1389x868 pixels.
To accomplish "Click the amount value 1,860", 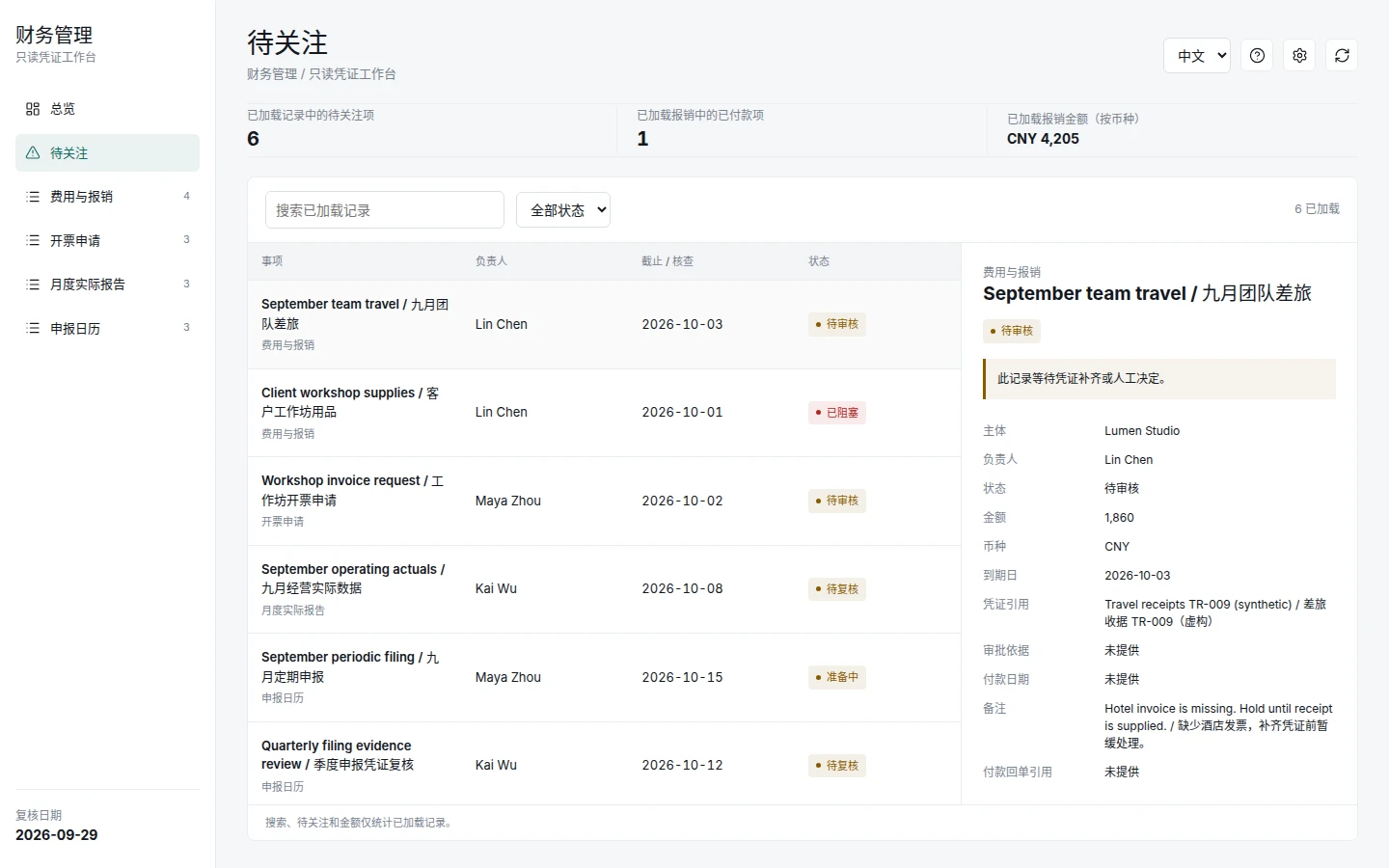I will click(x=1119, y=518).
